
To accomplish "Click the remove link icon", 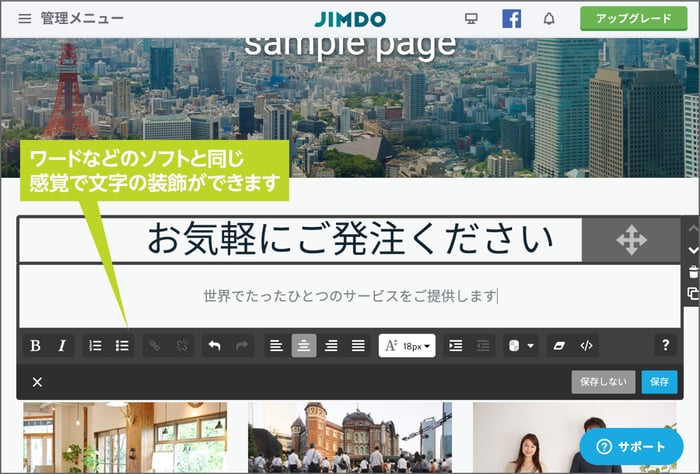I will [182, 345].
